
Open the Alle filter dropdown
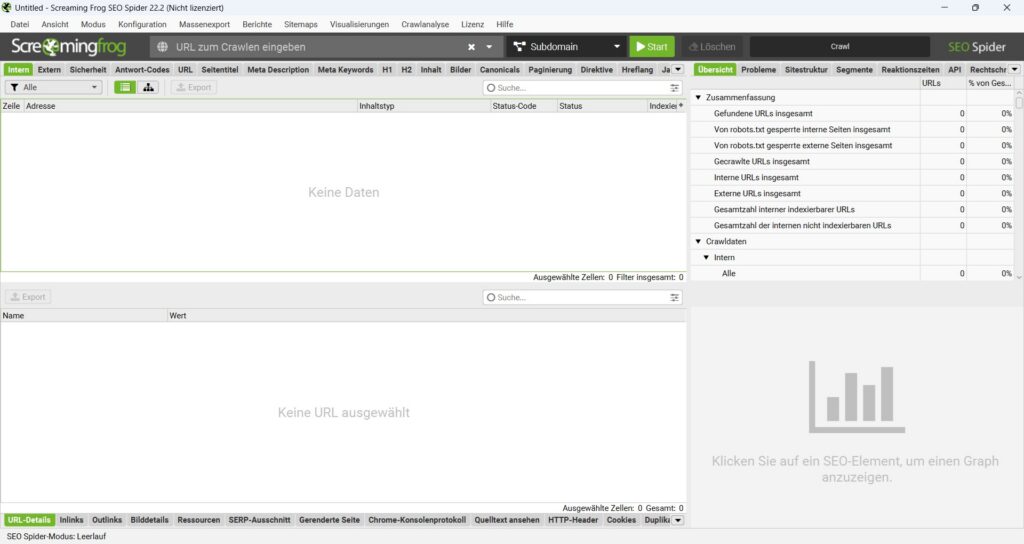[x=54, y=88]
